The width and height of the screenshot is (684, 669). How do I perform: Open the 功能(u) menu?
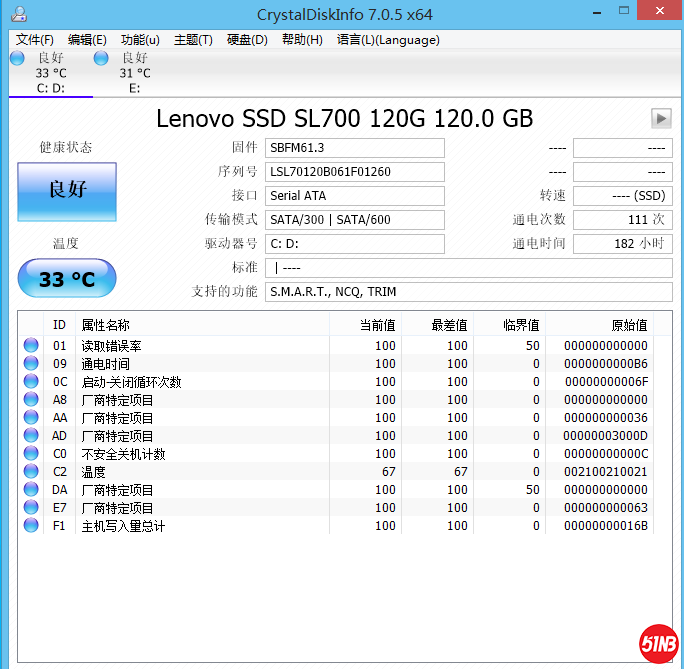140,40
